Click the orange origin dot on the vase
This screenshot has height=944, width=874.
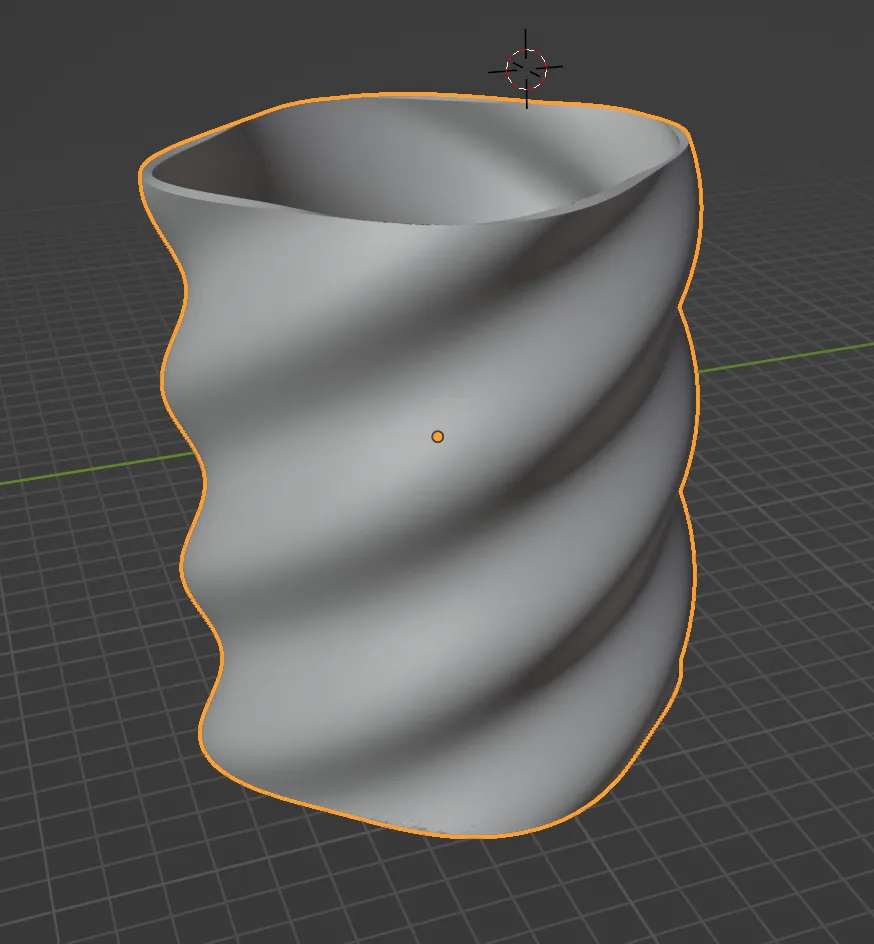coord(437,437)
